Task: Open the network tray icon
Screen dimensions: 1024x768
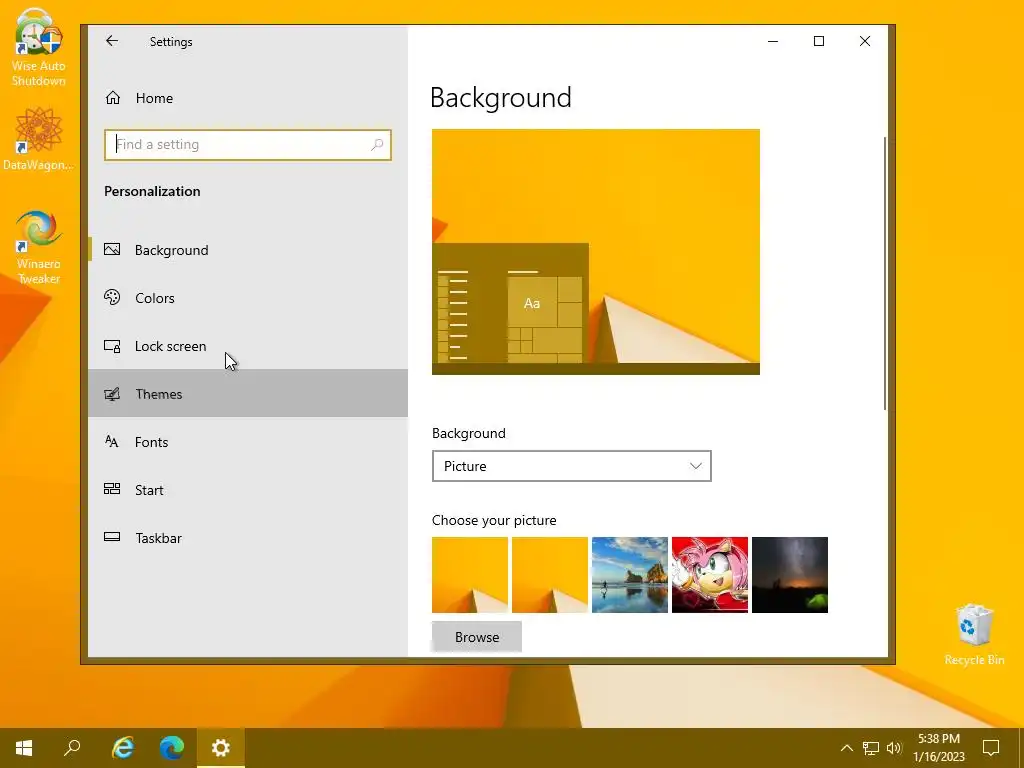Action: [x=871, y=748]
